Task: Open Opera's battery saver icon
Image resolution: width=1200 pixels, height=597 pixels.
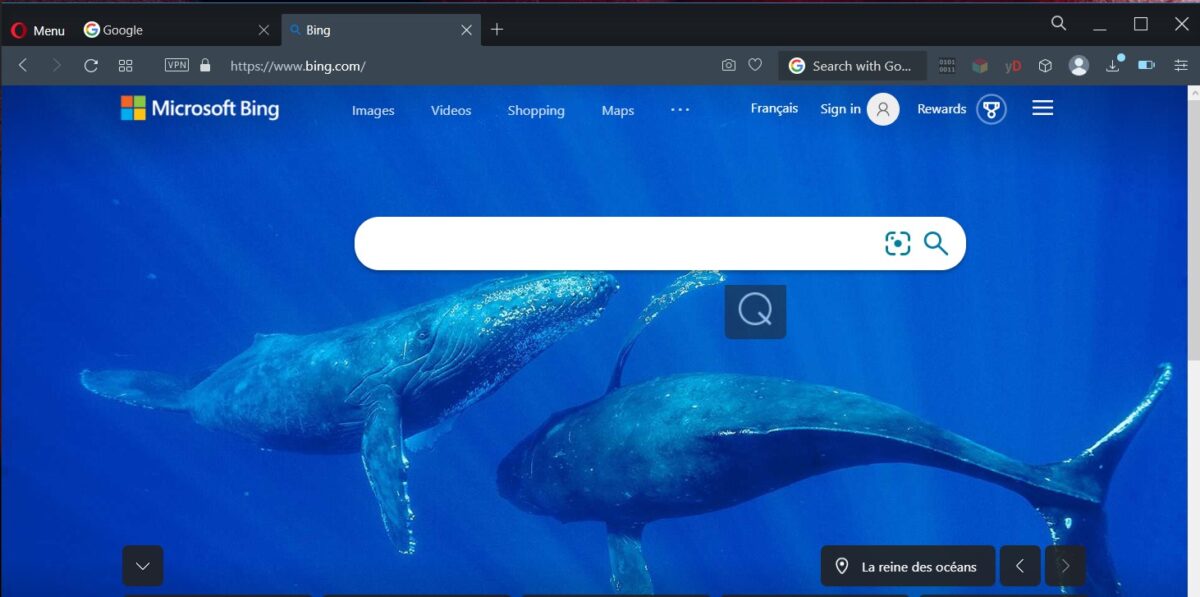Action: 1146,64
